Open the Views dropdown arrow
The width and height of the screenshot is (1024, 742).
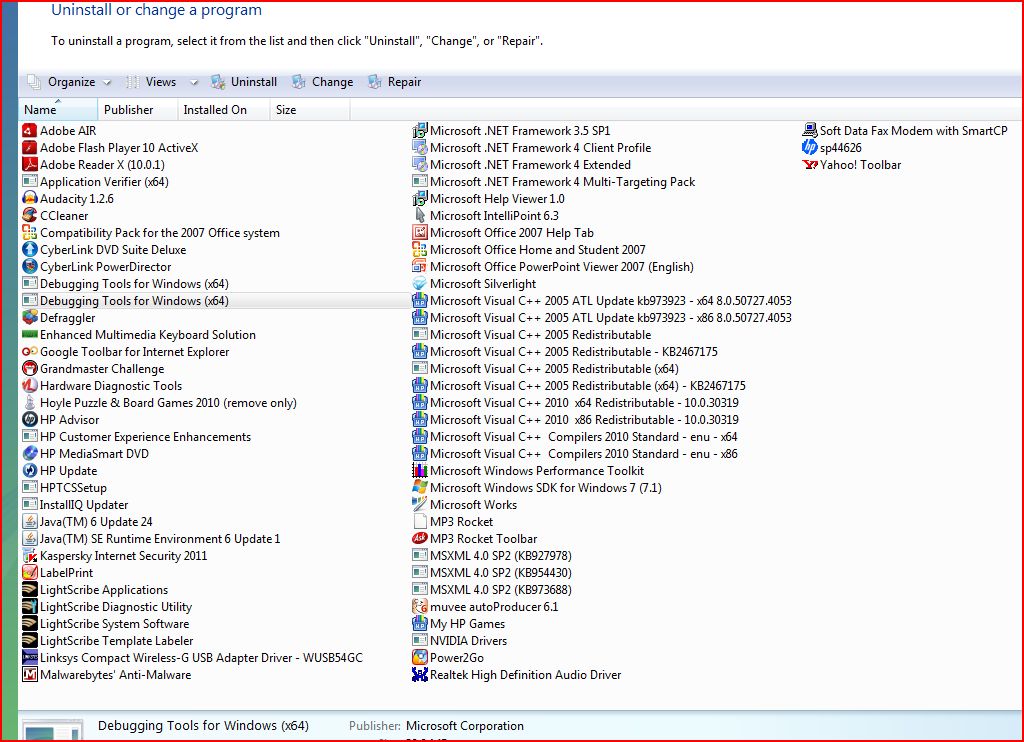pyautogui.click(x=193, y=82)
